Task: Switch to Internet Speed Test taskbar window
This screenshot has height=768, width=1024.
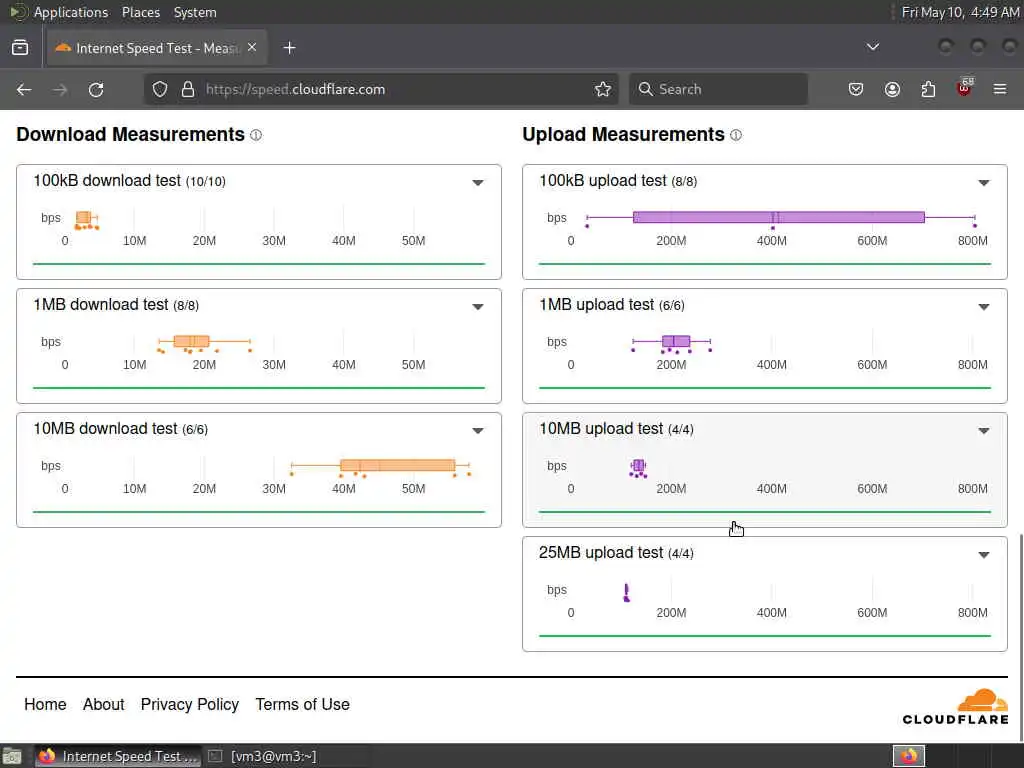Action: pos(118,756)
